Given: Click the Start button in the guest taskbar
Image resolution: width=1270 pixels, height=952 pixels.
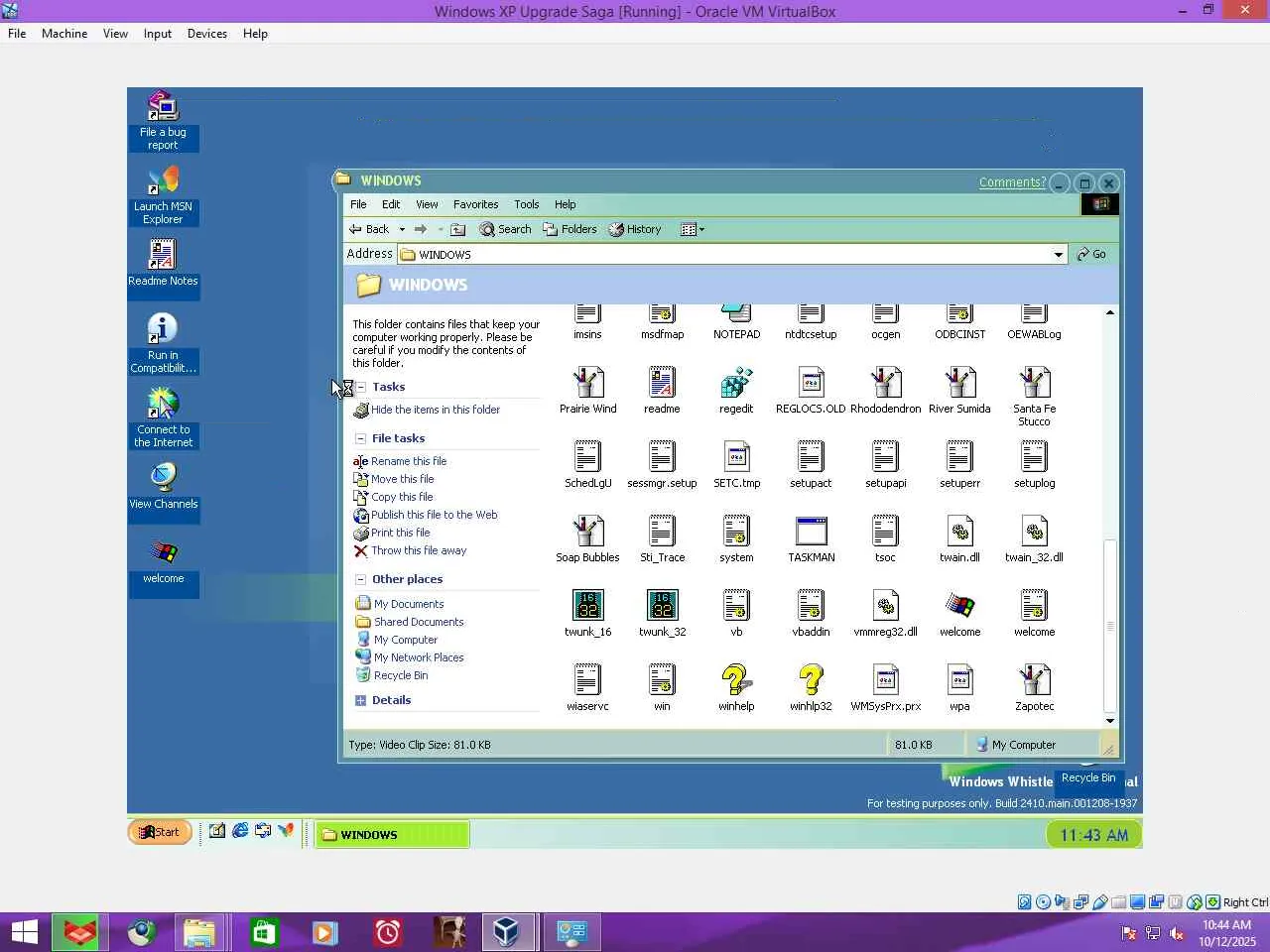Looking at the screenshot, I should [160, 832].
